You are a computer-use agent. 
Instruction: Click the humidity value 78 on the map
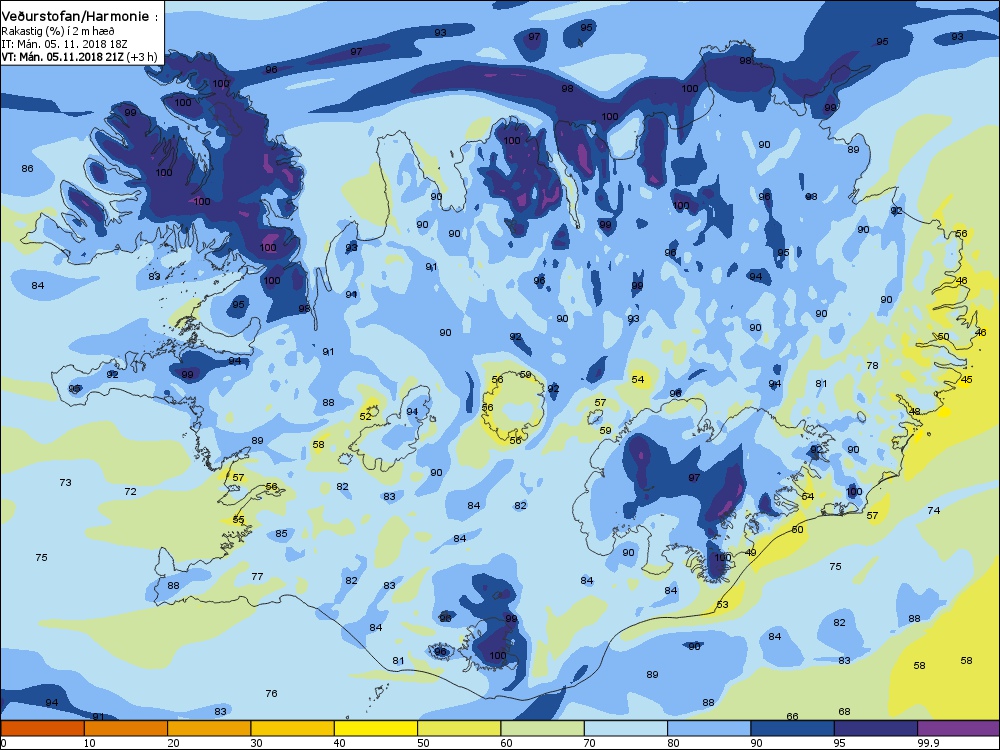(872, 365)
